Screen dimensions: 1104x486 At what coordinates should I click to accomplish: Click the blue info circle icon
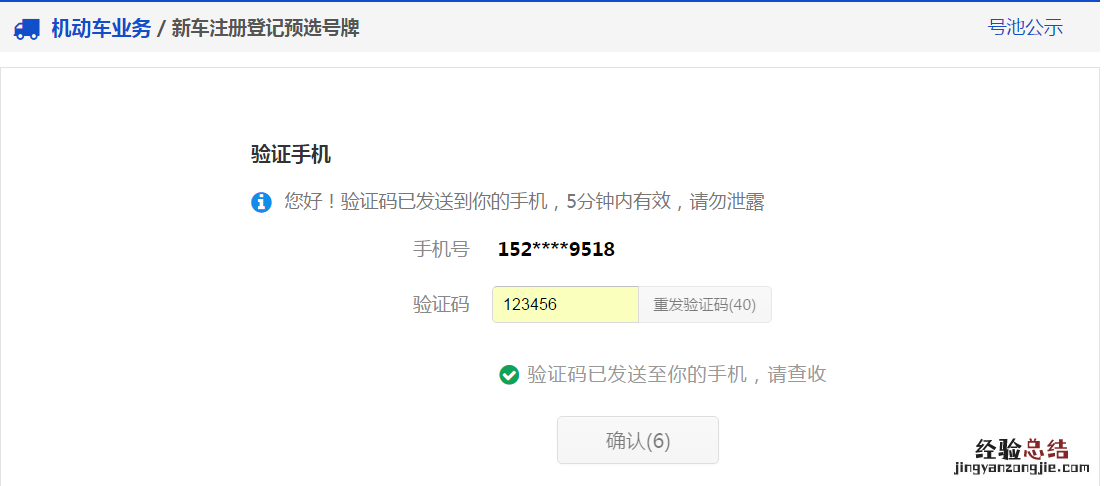(x=261, y=202)
